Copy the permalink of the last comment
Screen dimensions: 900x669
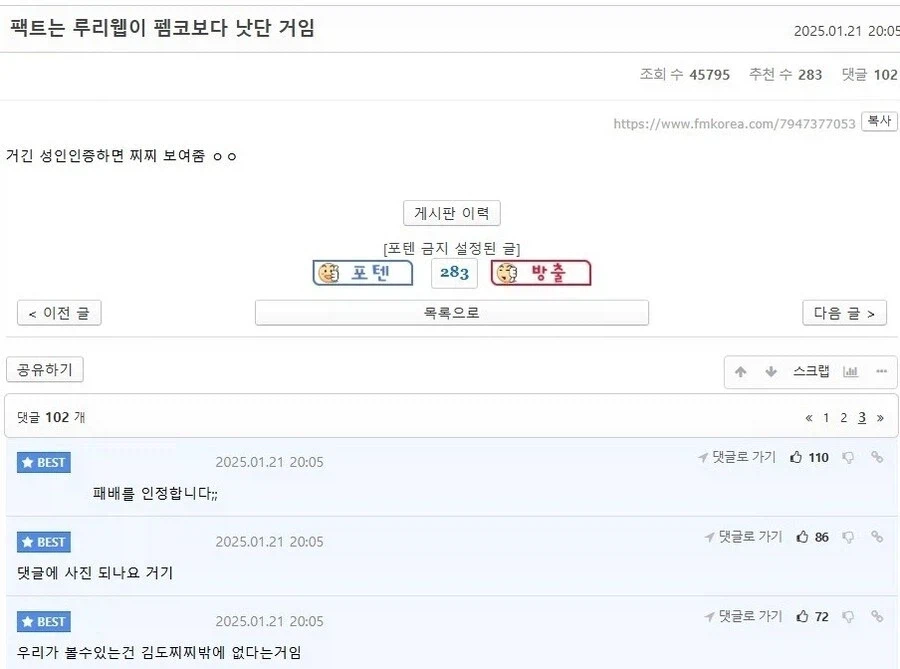click(x=877, y=616)
